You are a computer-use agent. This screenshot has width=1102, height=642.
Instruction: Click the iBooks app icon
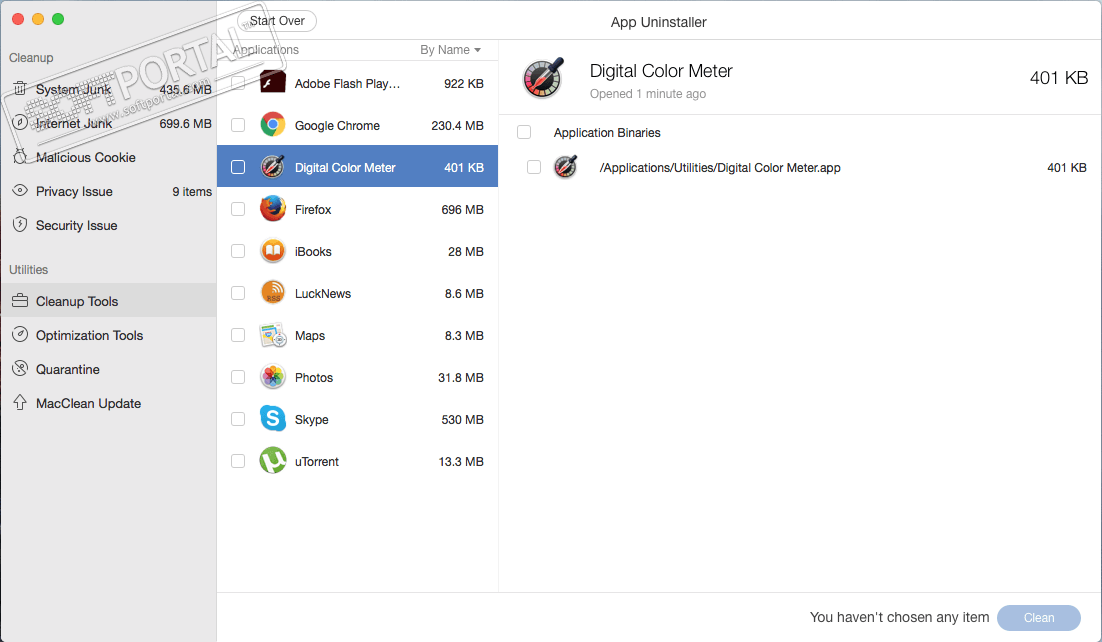click(273, 251)
